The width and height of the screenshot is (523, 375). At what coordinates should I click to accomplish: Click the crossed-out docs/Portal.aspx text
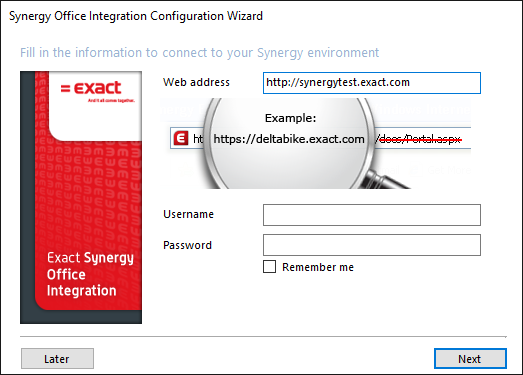pos(418,139)
